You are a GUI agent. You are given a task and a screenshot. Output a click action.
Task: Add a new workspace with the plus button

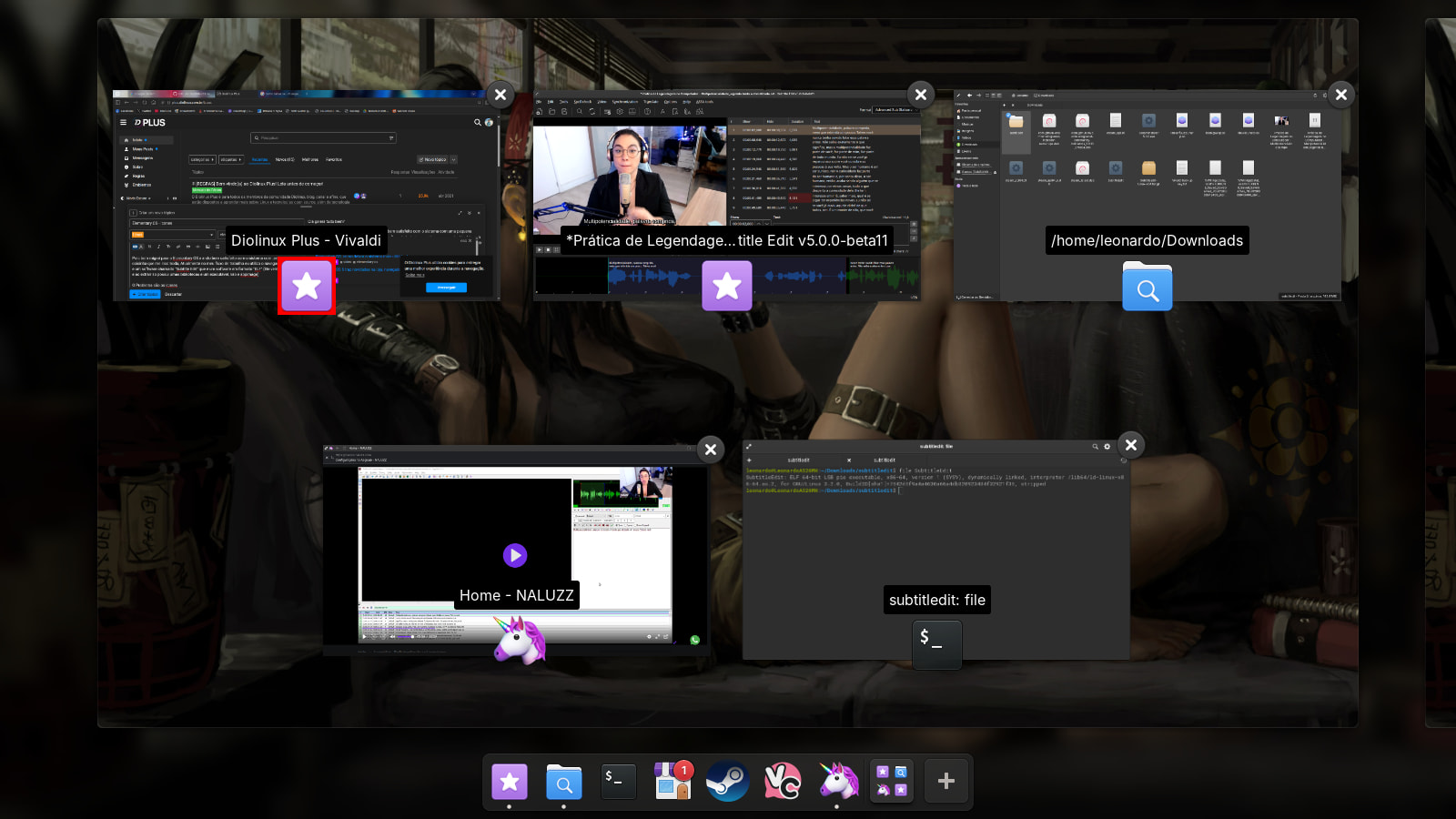pyautogui.click(x=946, y=782)
